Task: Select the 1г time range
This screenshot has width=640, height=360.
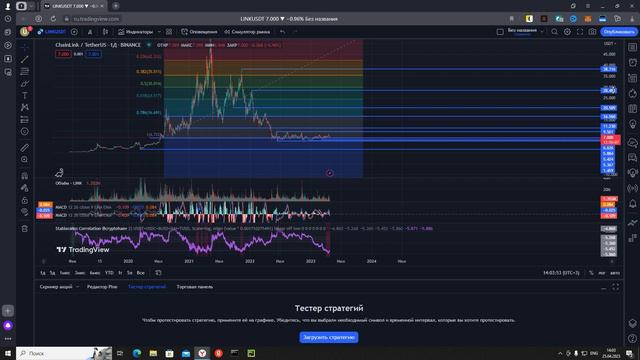Action: pos(120,273)
